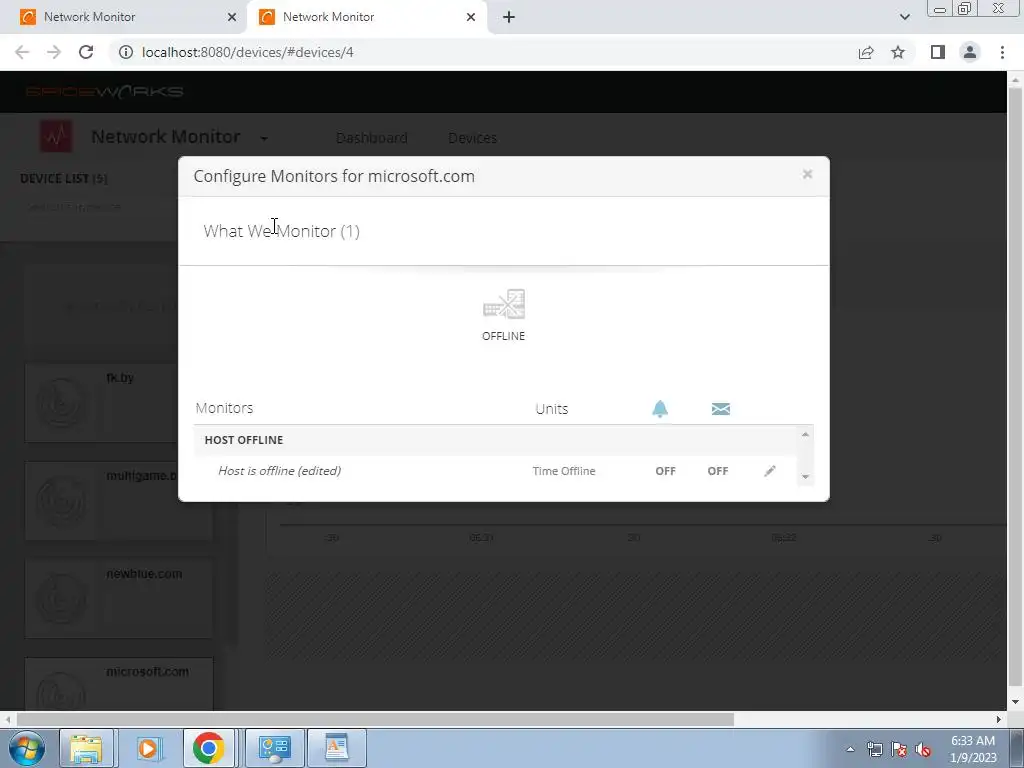Show hidden system tray icons
The height and width of the screenshot is (768, 1024).
(850, 749)
